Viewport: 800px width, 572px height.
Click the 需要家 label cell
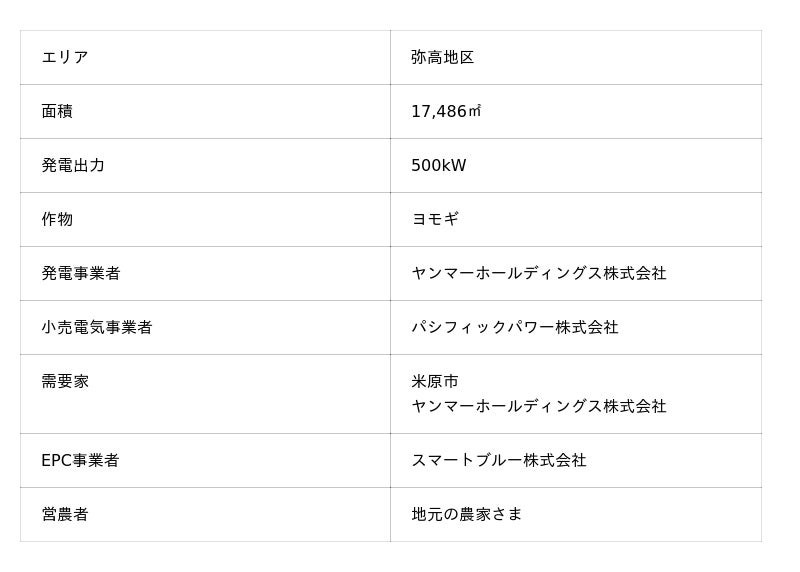pos(65,382)
